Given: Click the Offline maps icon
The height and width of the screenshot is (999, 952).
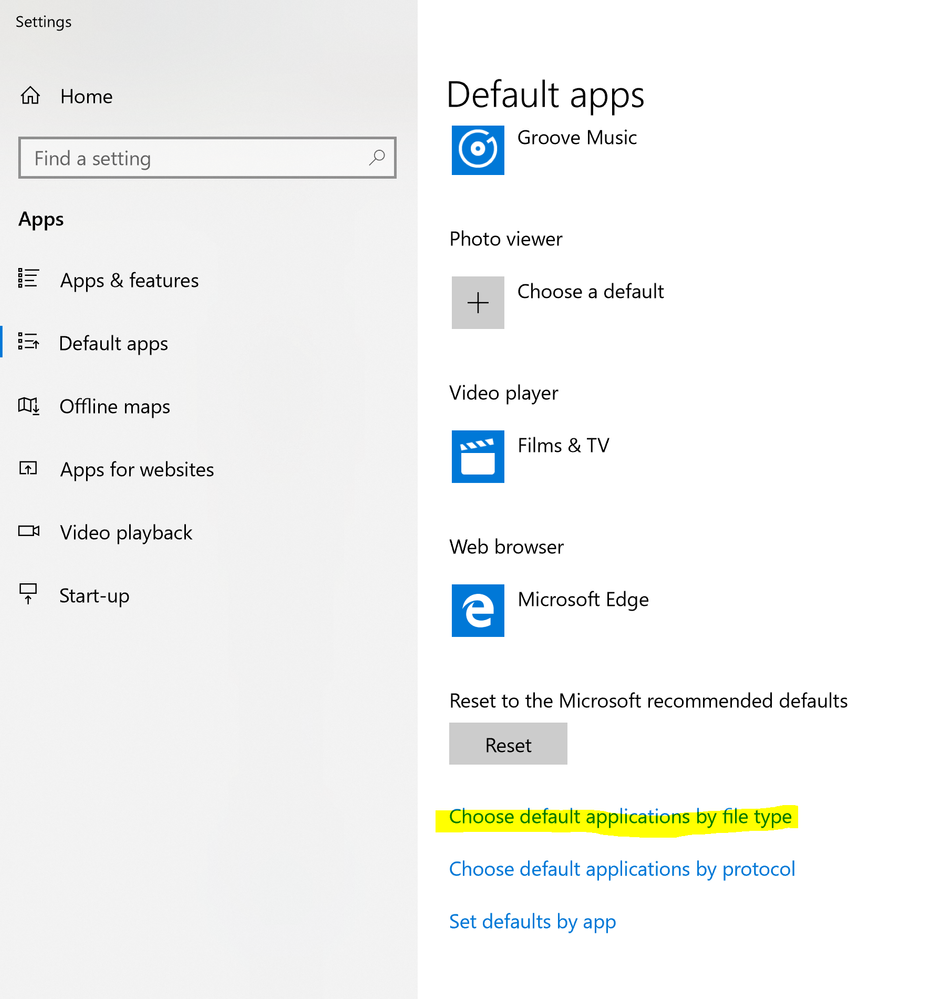Looking at the screenshot, I should pos(28,405).
